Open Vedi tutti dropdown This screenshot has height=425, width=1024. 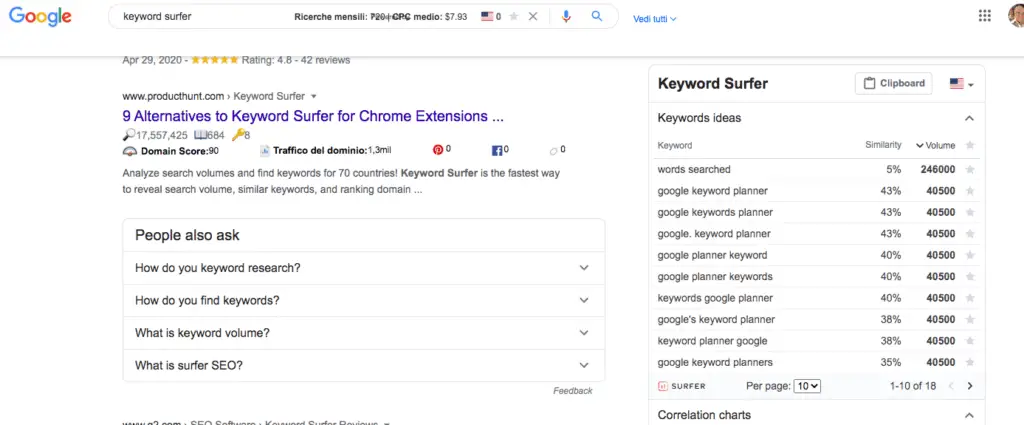655,19
